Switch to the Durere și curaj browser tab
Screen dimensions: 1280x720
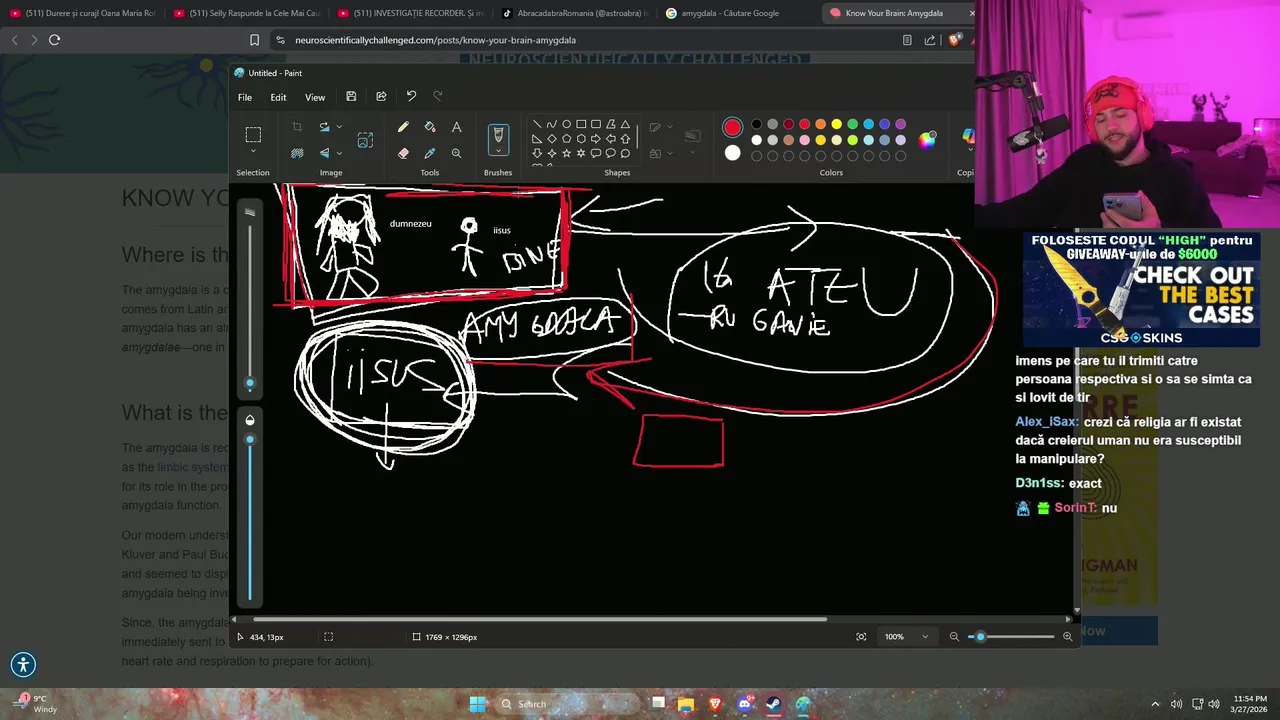pos(82,13)
